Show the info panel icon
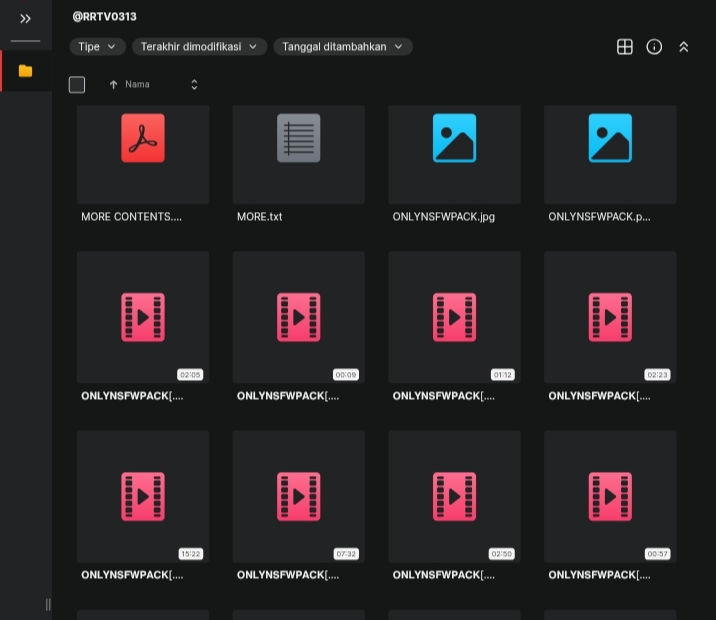Image resolution: width=716 pixels, height=620 pixels. click(x=654, y=47)
